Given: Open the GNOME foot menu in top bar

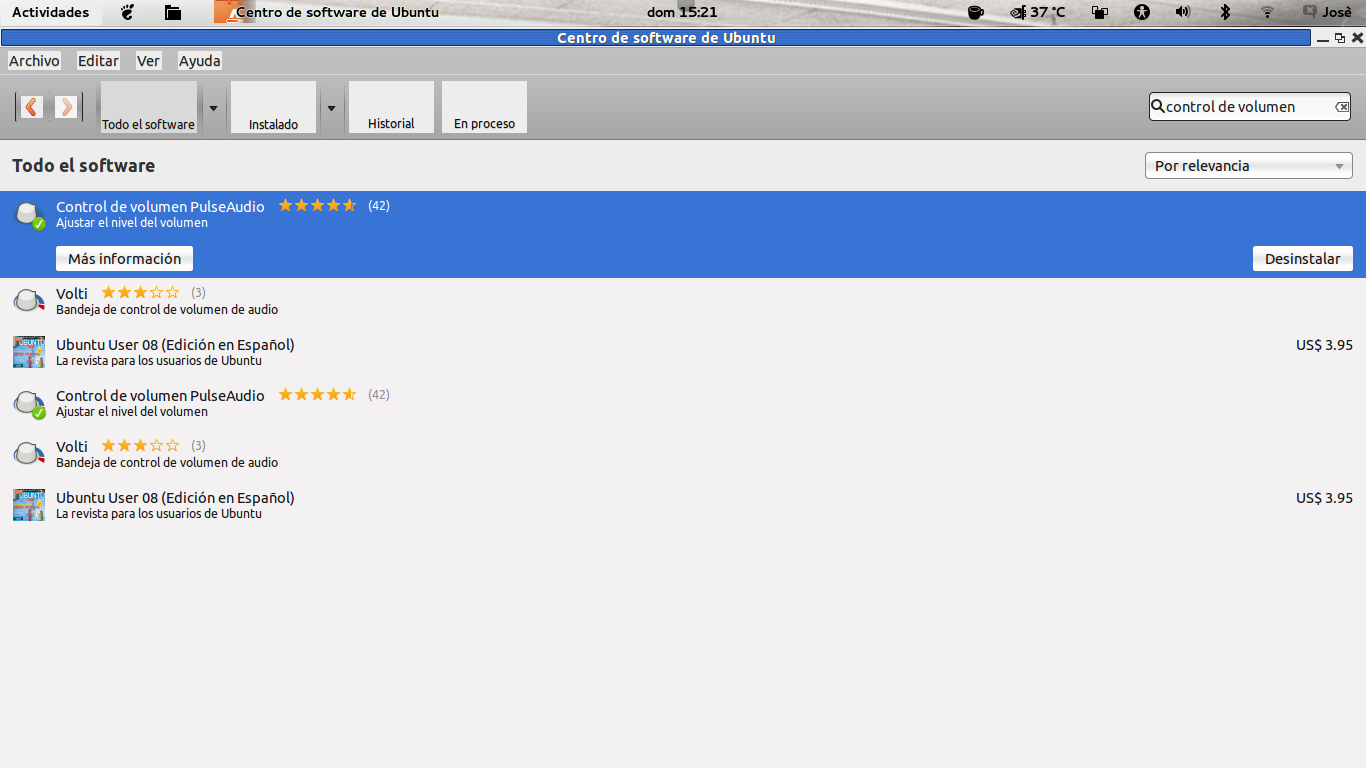Looking at the screenshot, I should [x=127, y=12].
